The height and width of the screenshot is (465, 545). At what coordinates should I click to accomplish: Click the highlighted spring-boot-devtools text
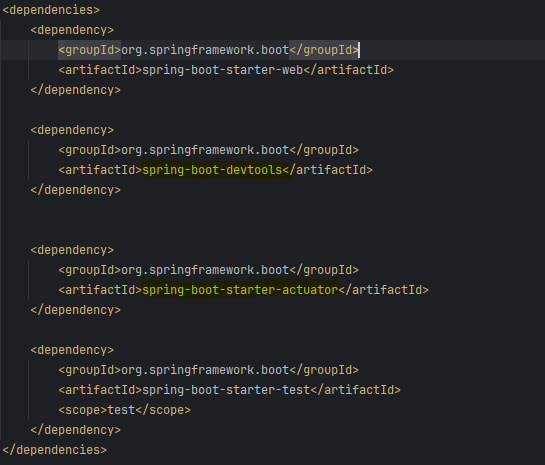coord(212,170)
